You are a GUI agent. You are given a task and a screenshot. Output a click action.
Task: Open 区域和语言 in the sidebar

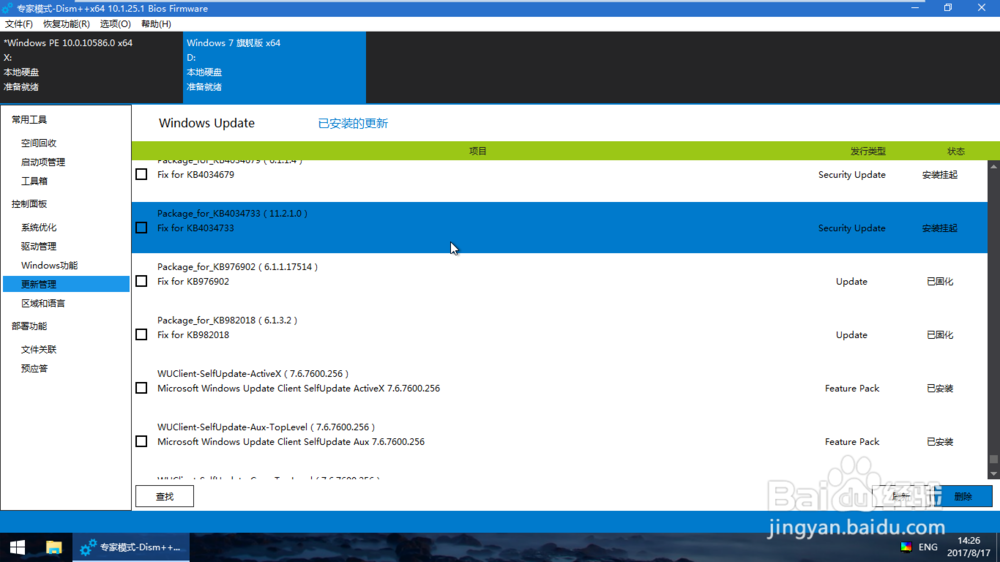43,303
